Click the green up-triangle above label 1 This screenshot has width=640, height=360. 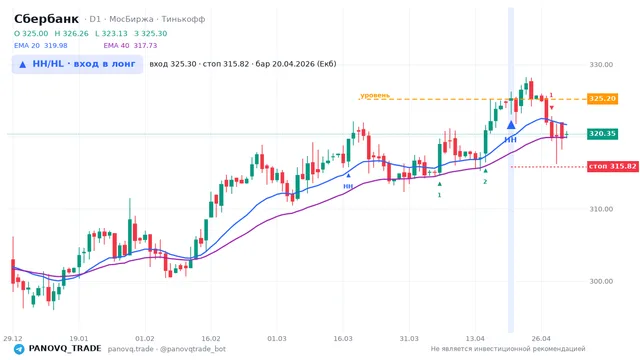440,184
